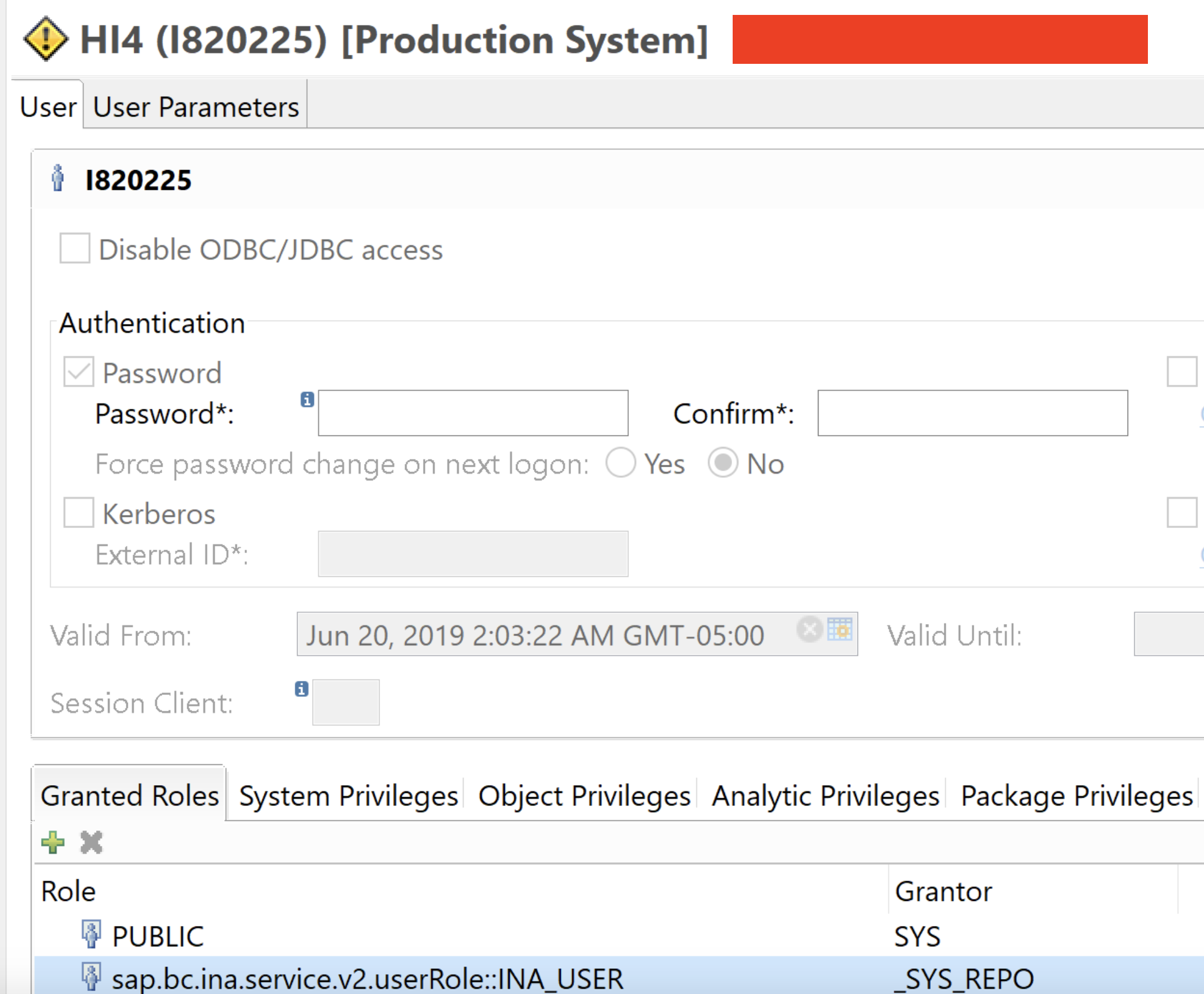Select No for force password change
The width and height of the screenshot is (1204, 994).
(x=723, y=464)
